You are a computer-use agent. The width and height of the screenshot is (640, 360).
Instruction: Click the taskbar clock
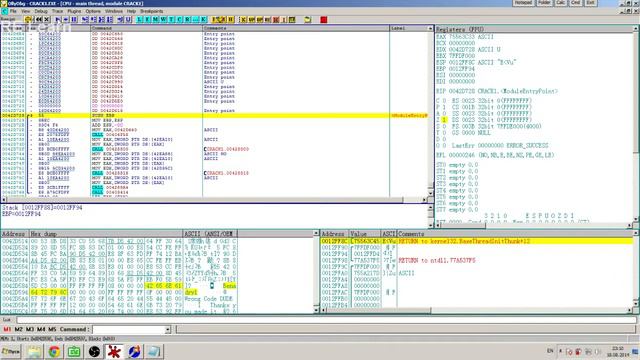click(618, 351)
